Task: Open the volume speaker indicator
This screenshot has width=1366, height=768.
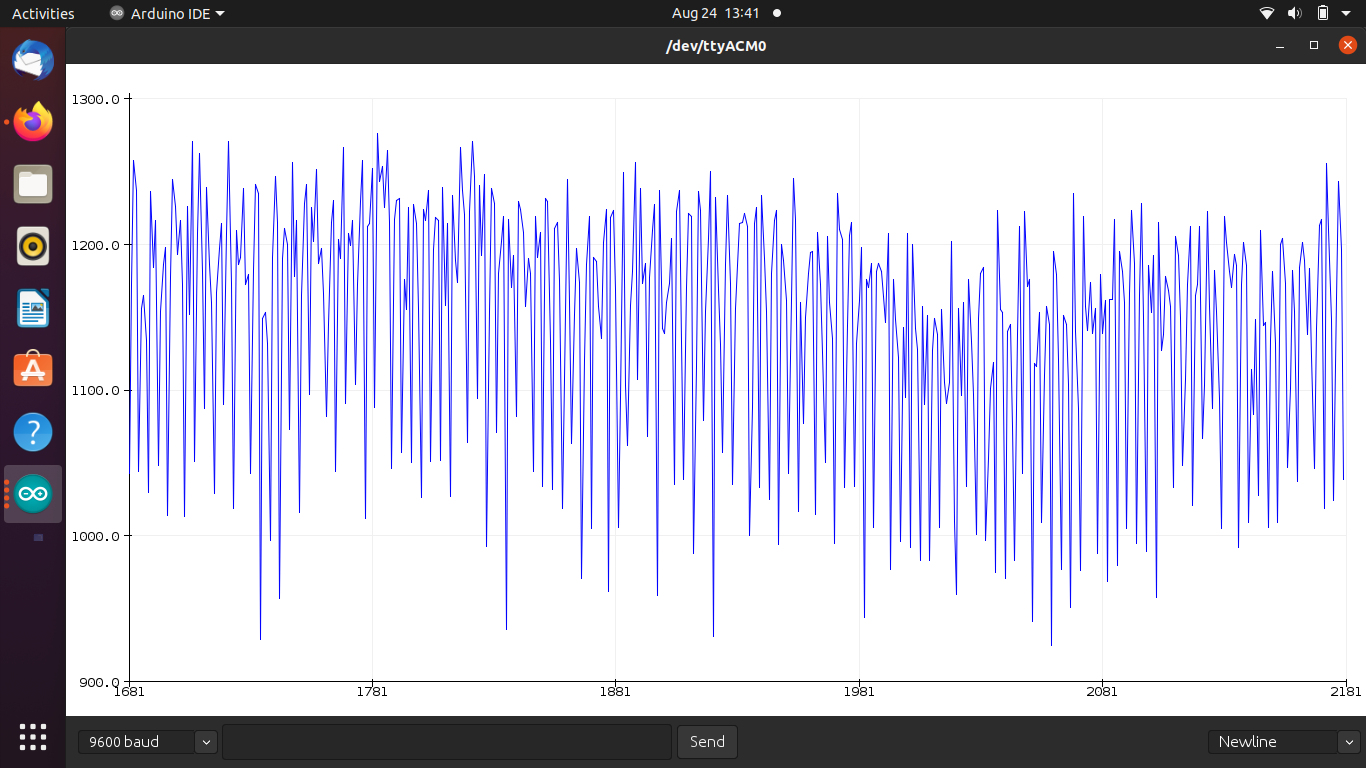Action: click(x=1294, y=13)
